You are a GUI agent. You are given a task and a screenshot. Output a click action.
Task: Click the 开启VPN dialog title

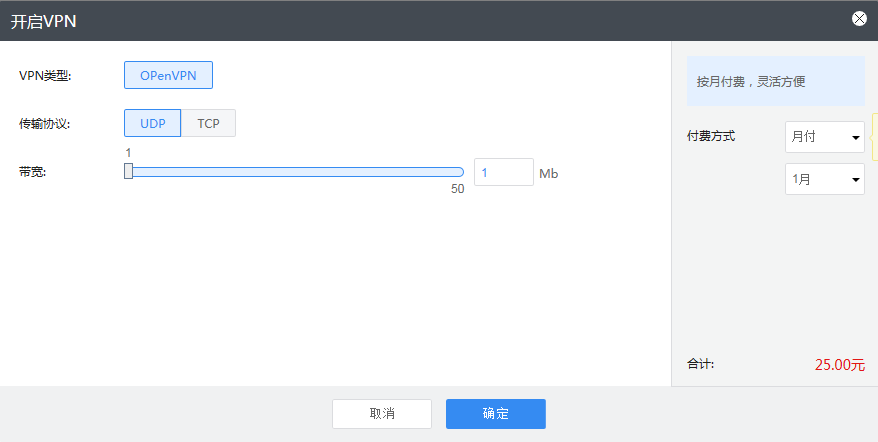[44, 22]
